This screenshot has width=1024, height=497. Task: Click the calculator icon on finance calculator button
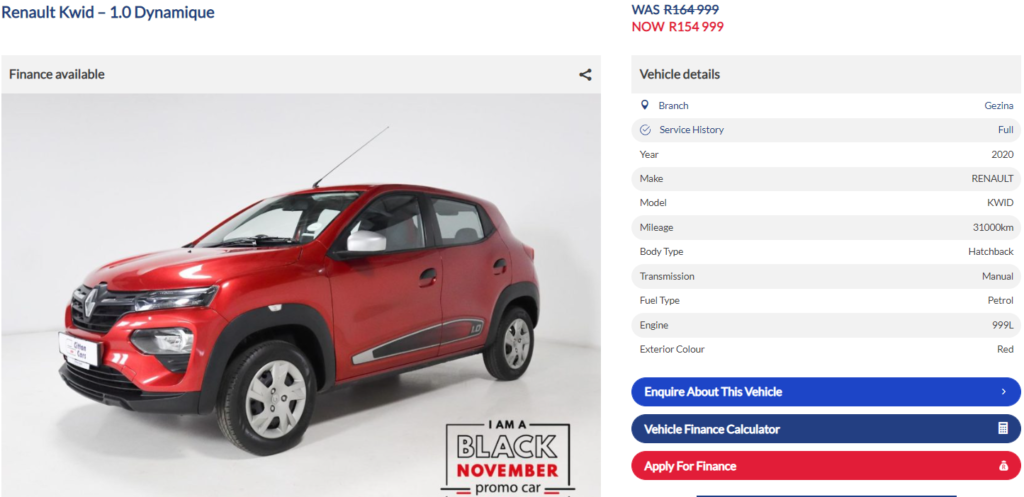[x=1003, y=429]
